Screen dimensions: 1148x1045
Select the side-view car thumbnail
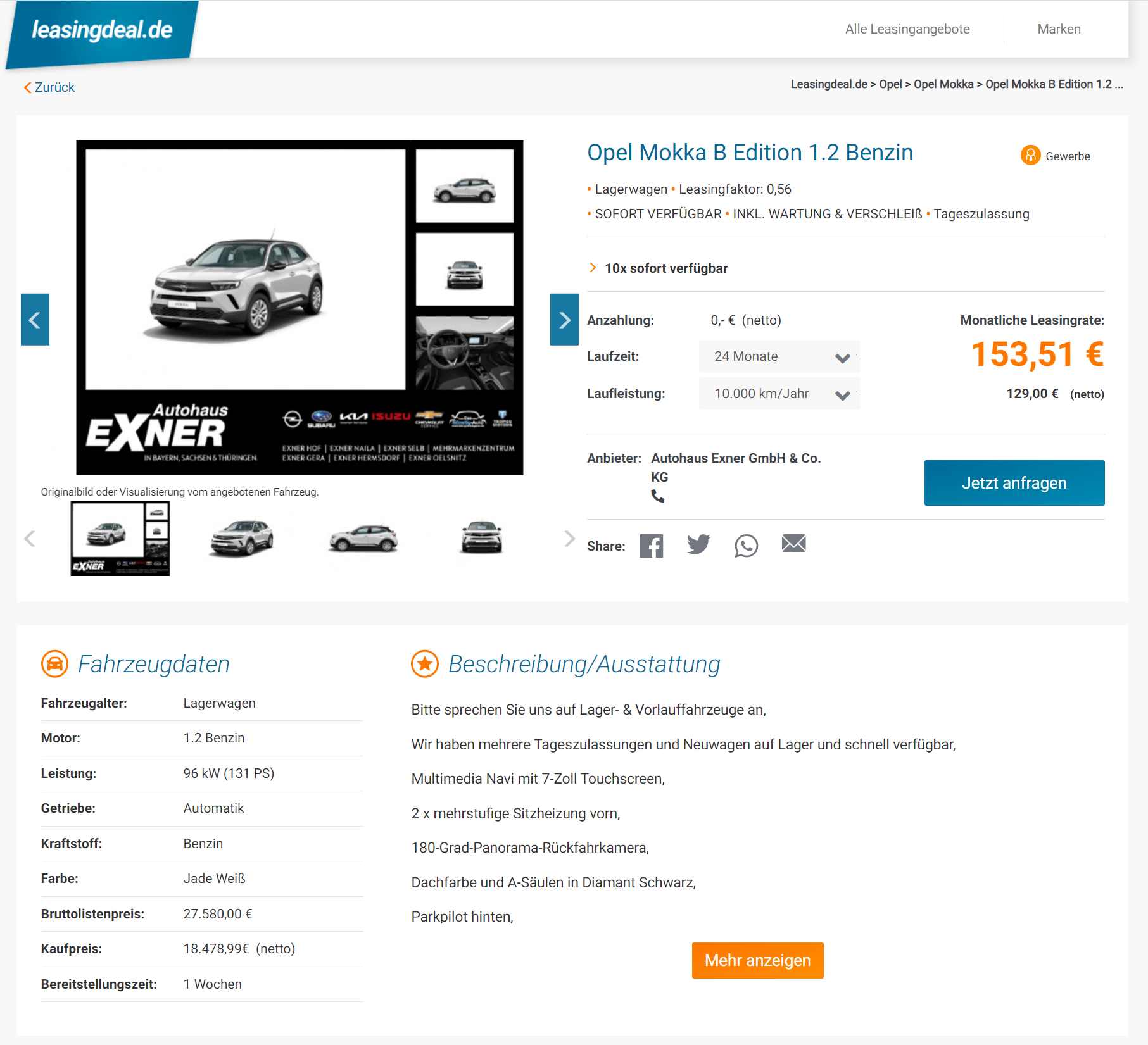tap(363, 539)
